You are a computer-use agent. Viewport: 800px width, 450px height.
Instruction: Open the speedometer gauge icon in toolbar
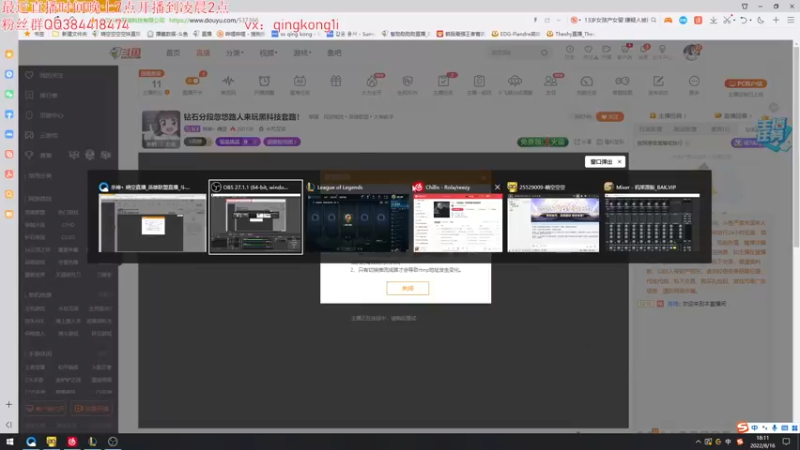click(x=586, y=81)
